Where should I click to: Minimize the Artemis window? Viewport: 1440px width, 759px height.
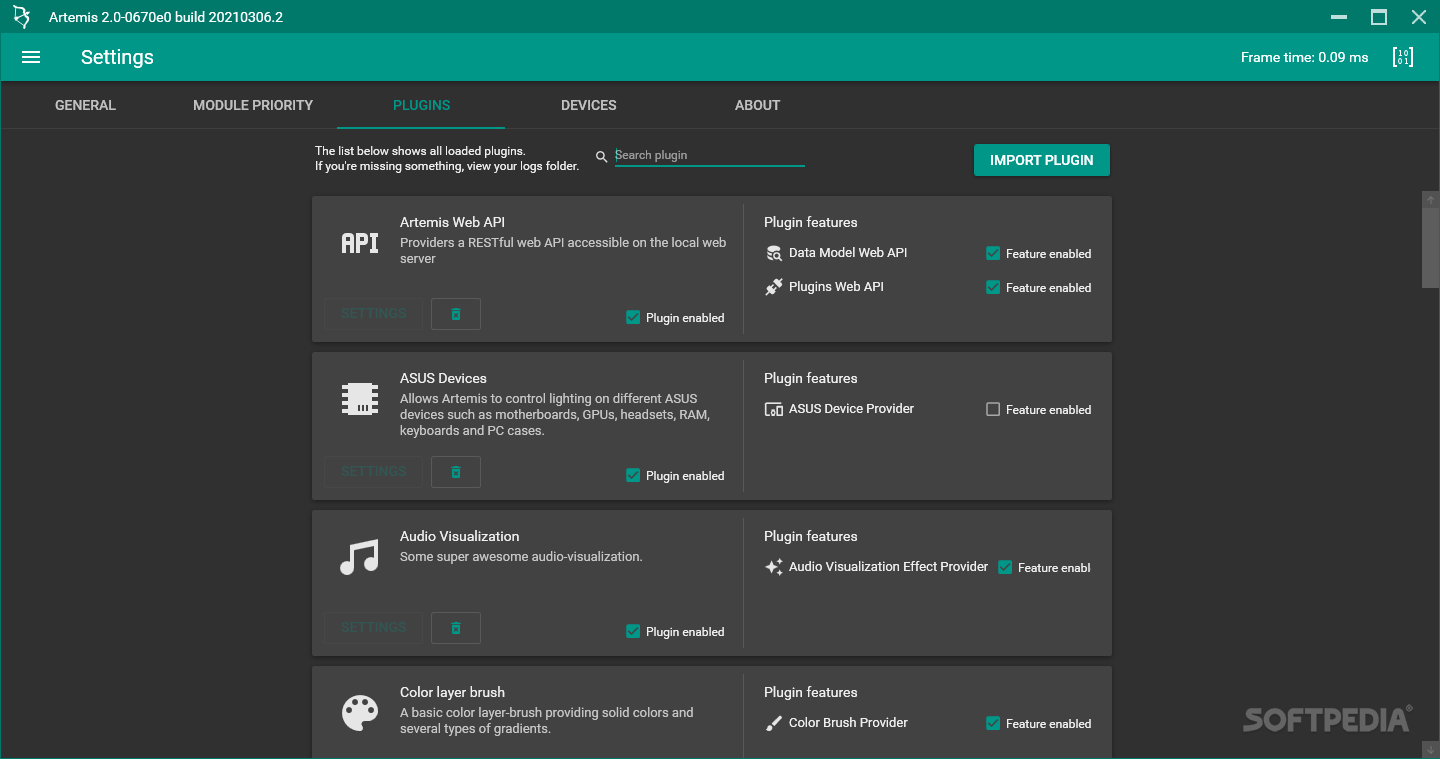point(1339,17)
